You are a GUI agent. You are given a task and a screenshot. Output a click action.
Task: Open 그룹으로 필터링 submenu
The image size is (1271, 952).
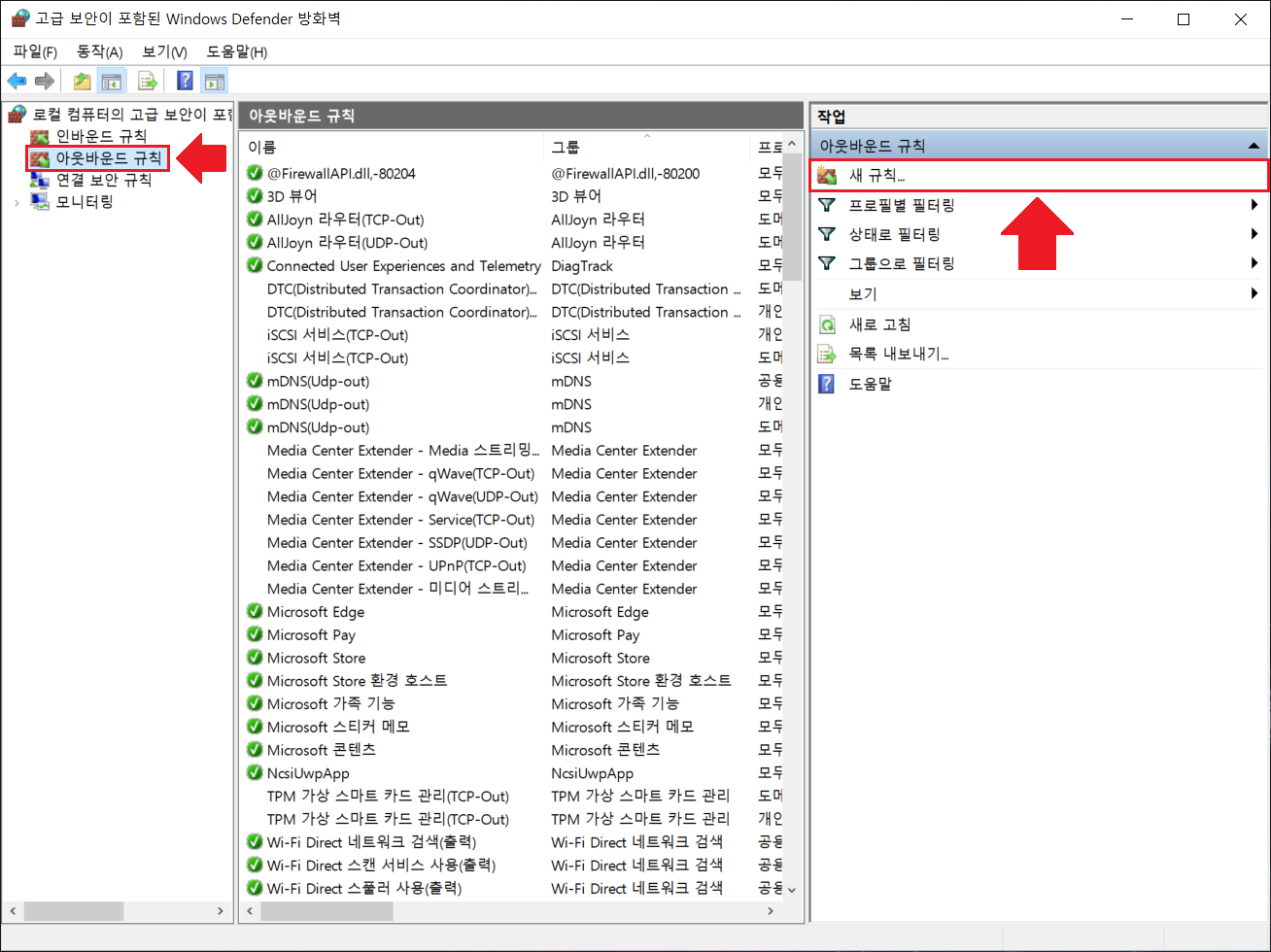click(1038, 263)
